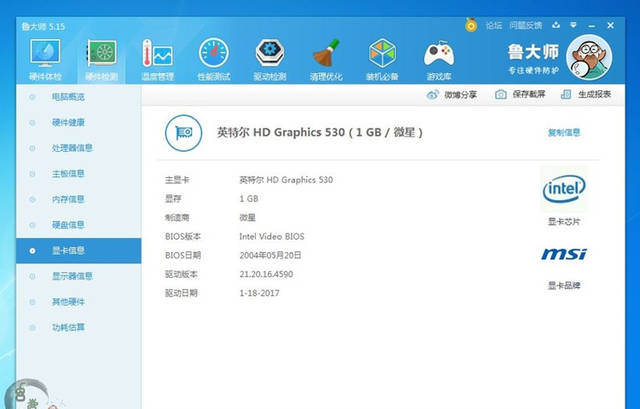Click the 驱动版本 label

[181, 274]
